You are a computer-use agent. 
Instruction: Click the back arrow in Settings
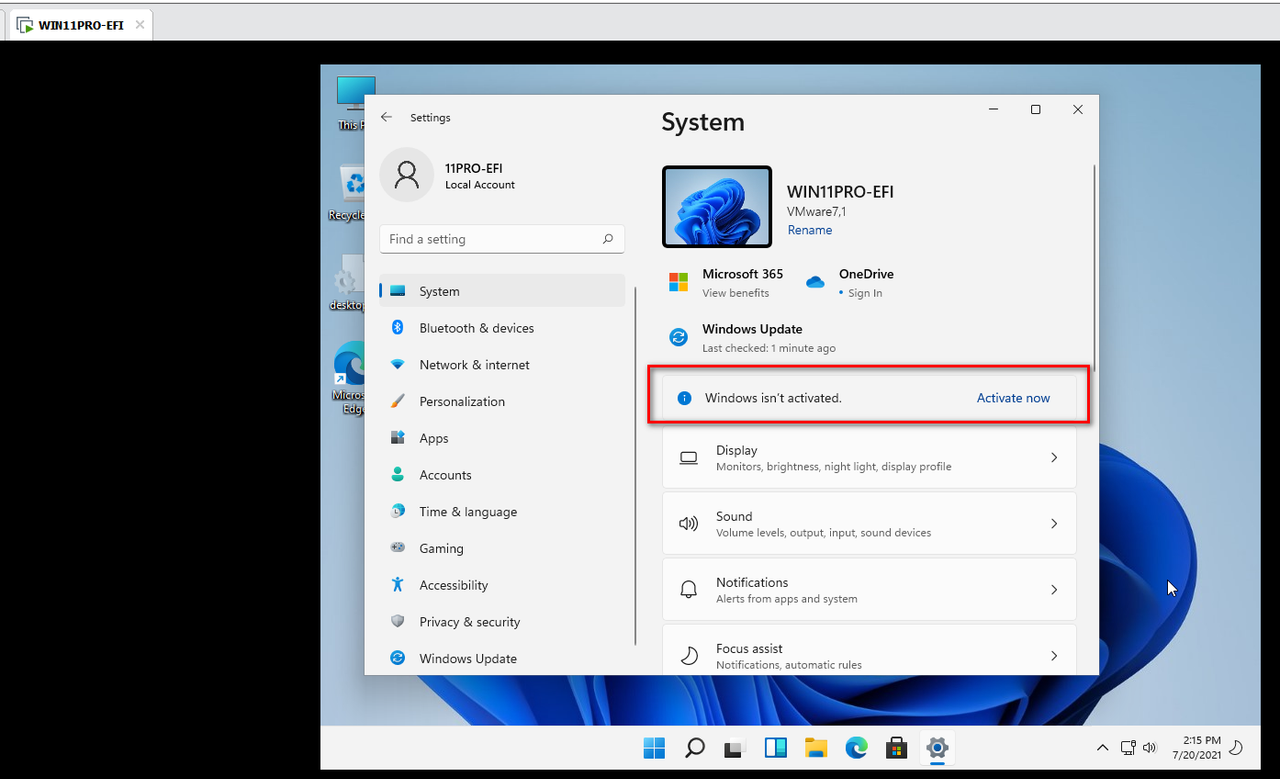point(387,117)
